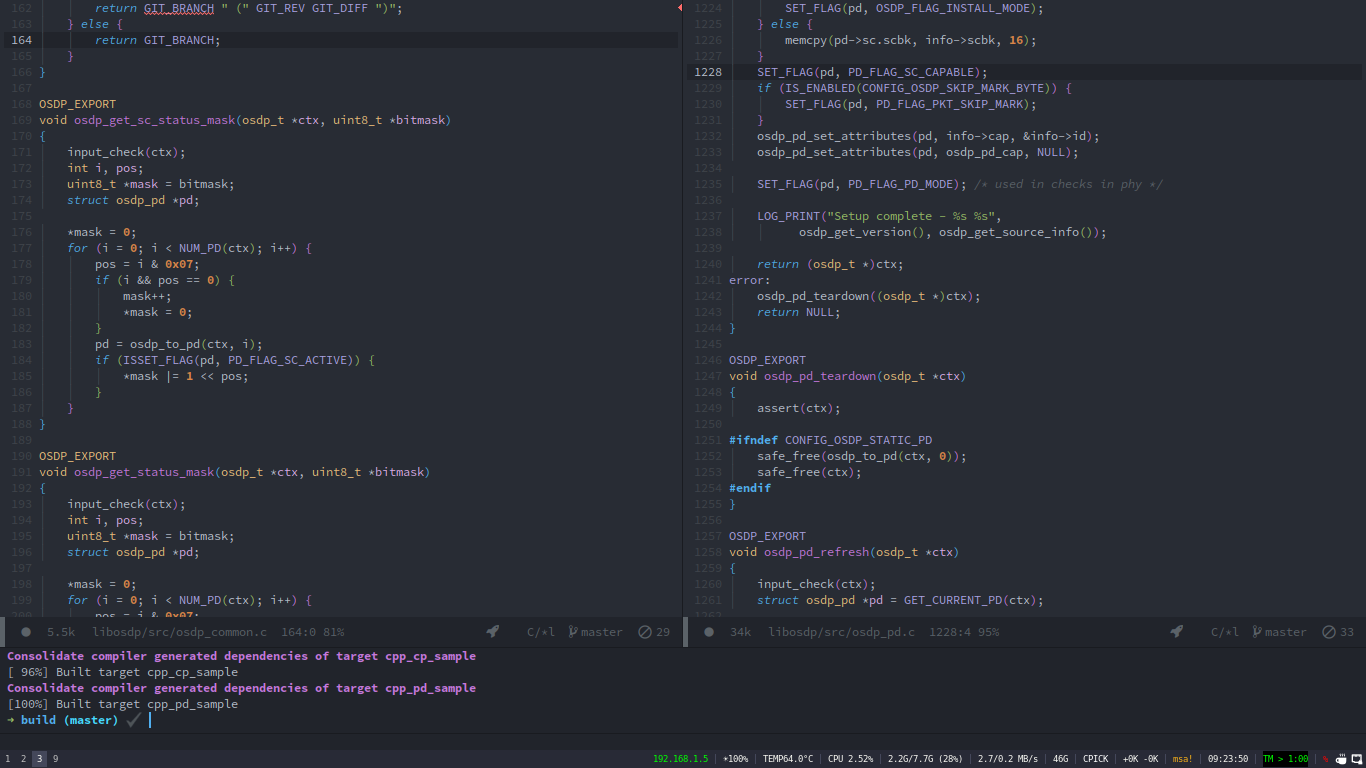
Task: Click the red percent tray icon
Action: pos(1326,759)
